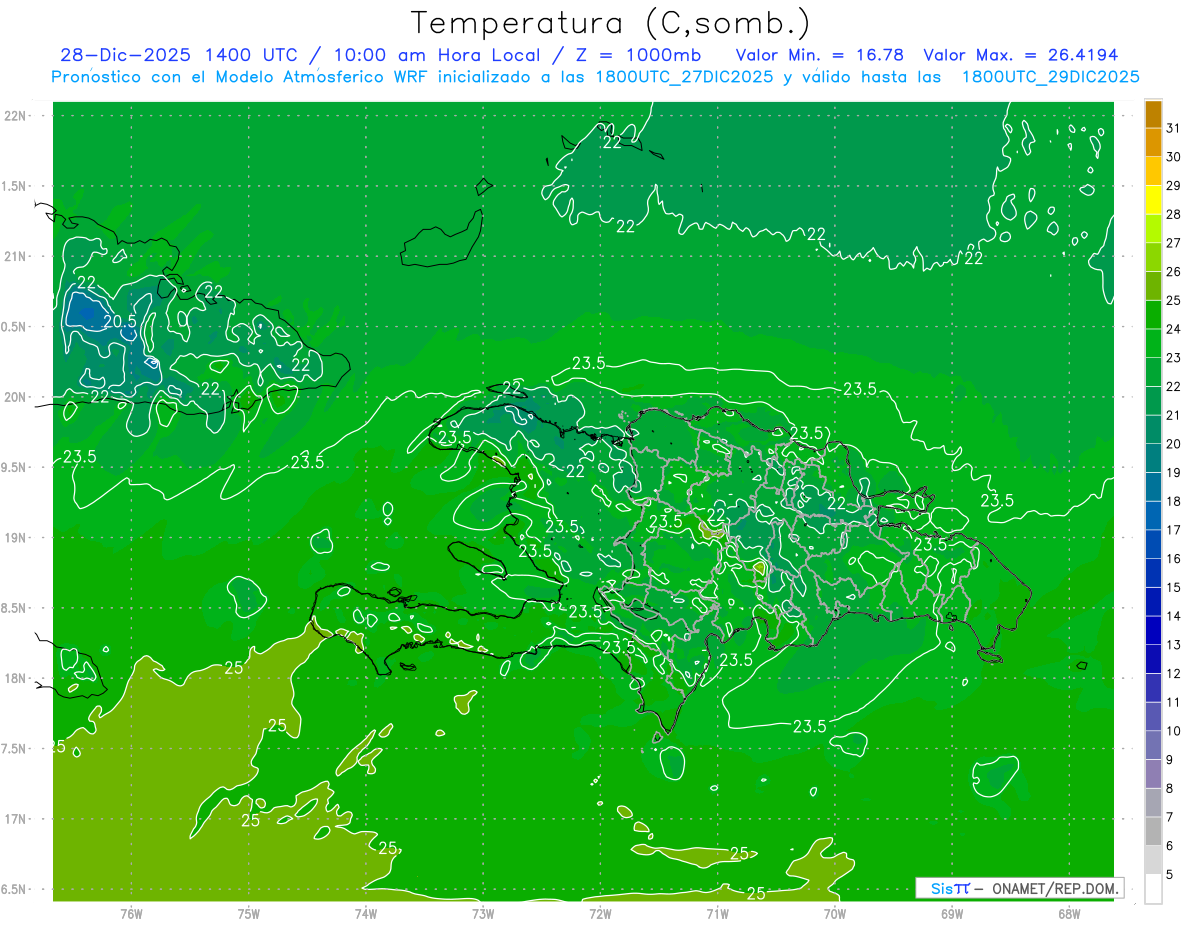Image resolution: width=1200 pixels, height=927 pixels.
Task: Click the '68W' longitude axis label
Action: point(1069,913)
